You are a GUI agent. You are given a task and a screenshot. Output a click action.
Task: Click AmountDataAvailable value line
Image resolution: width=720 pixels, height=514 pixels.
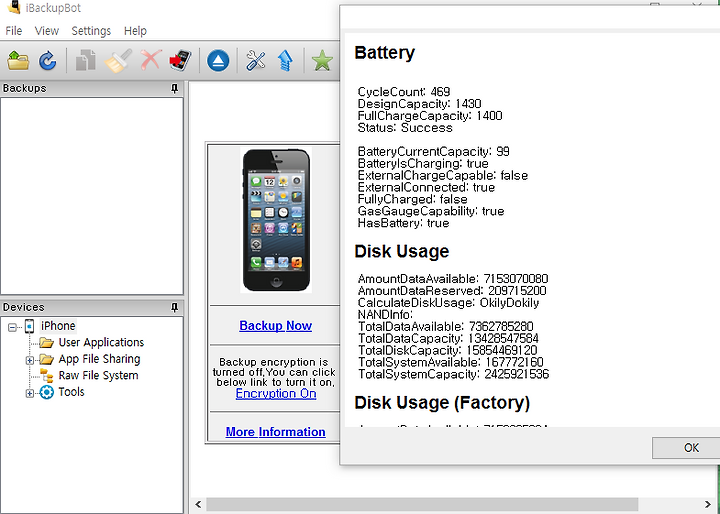(x=453, y=279)
